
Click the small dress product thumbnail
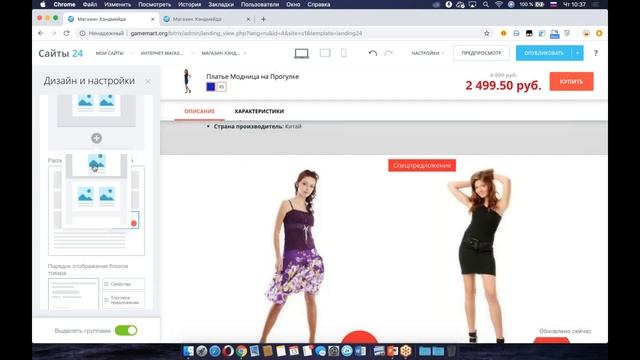[x=187, y=81]
